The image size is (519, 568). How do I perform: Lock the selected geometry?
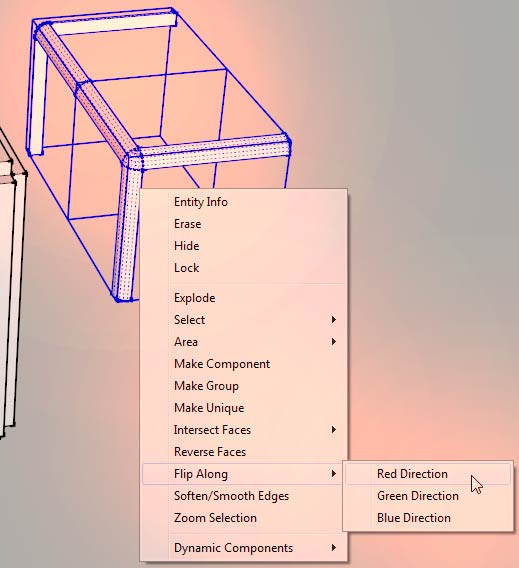pyautogui.click(x=243, y=268)
